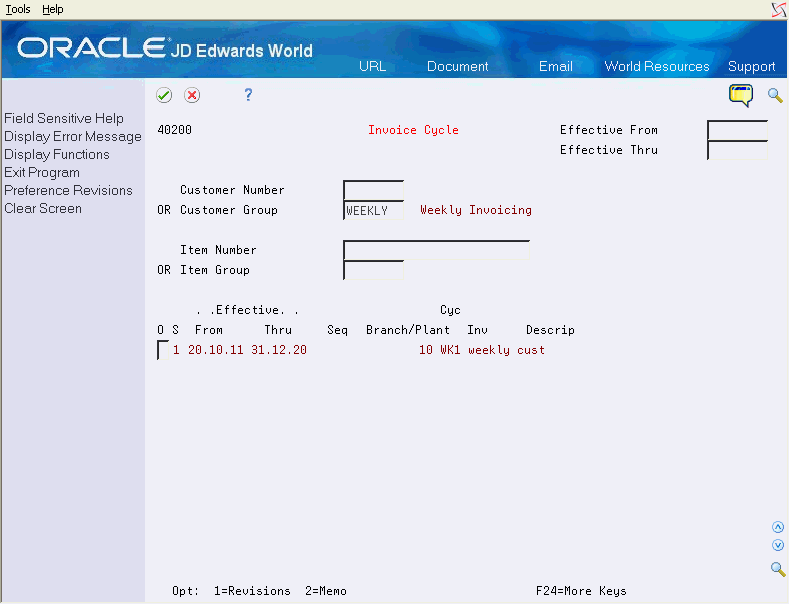The height and width of the screenshot is (604, 789).
Task: Click the weekly cust description
Action: [506, 350]
